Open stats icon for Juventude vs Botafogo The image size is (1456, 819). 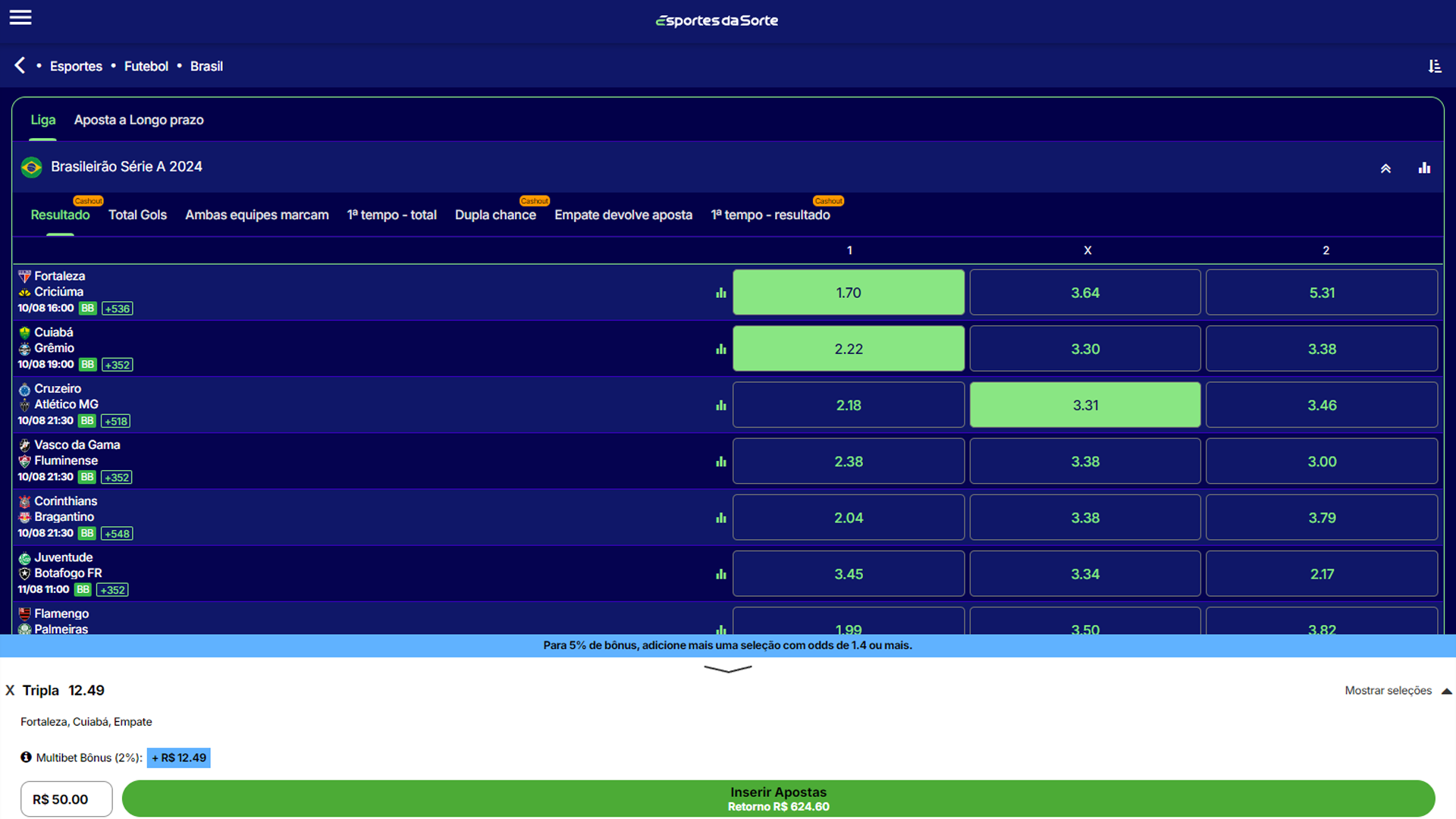[720, 574]
